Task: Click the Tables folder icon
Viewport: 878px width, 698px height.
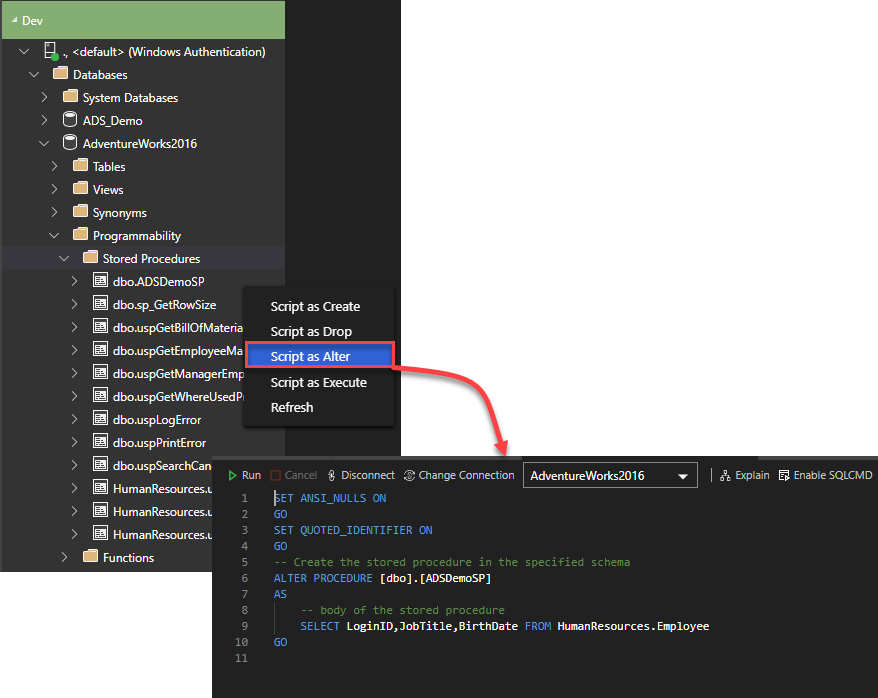Action: point(81,166)
